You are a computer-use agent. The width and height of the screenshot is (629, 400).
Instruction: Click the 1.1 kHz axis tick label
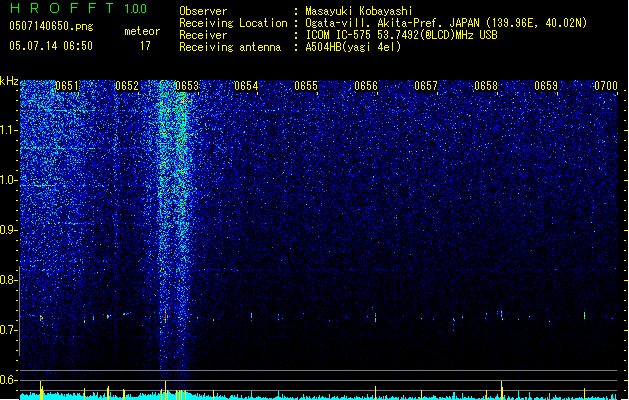point(8,130)
